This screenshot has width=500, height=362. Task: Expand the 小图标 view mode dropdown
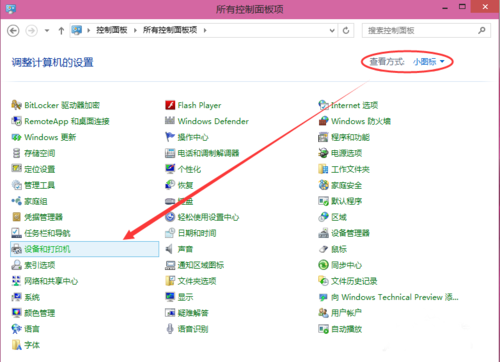pyautogui.click(x=429, y=62)
